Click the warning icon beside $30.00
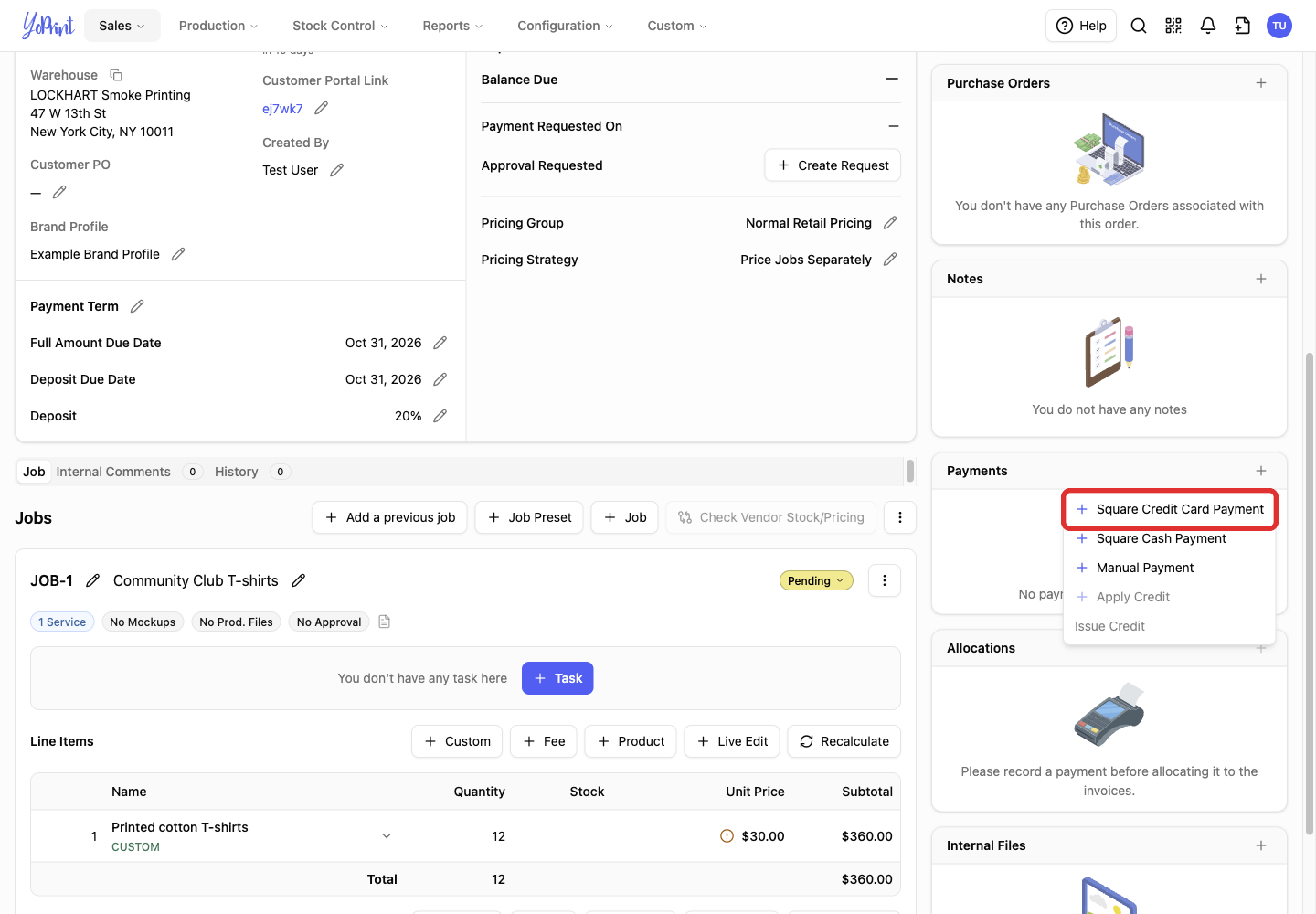 (x=727, y=836)
